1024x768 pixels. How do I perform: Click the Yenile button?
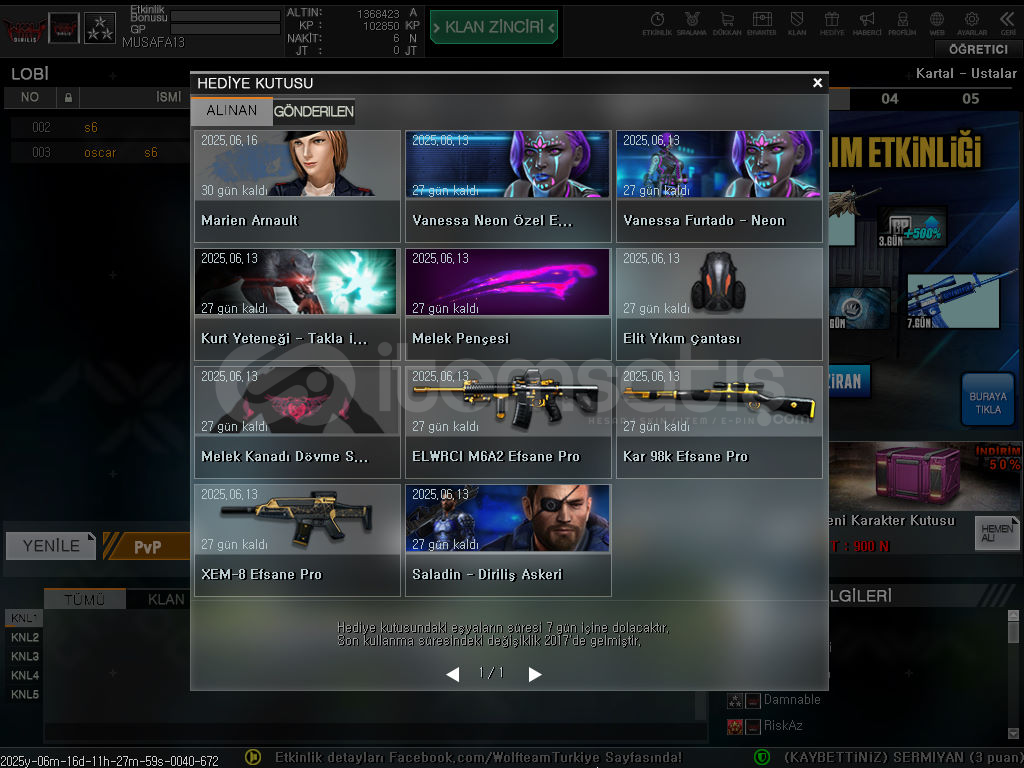pyautogui.click(x=51, y=546)
